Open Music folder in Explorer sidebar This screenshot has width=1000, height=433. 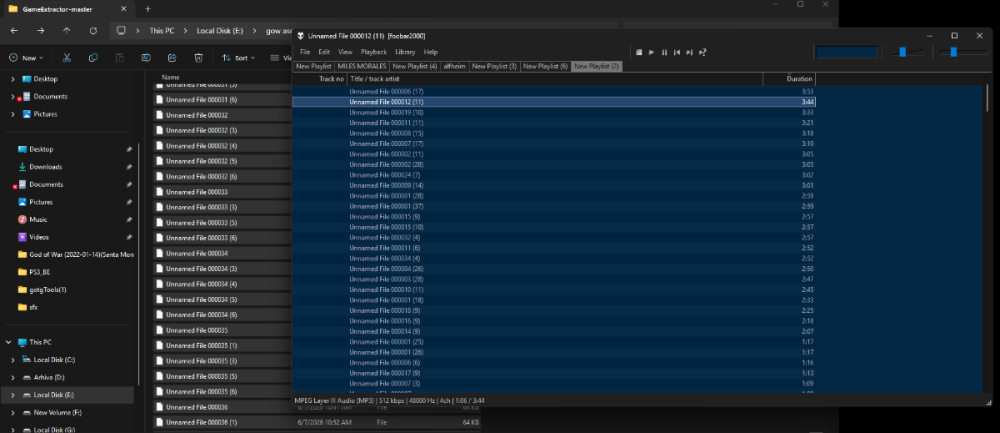coord(38,219)
